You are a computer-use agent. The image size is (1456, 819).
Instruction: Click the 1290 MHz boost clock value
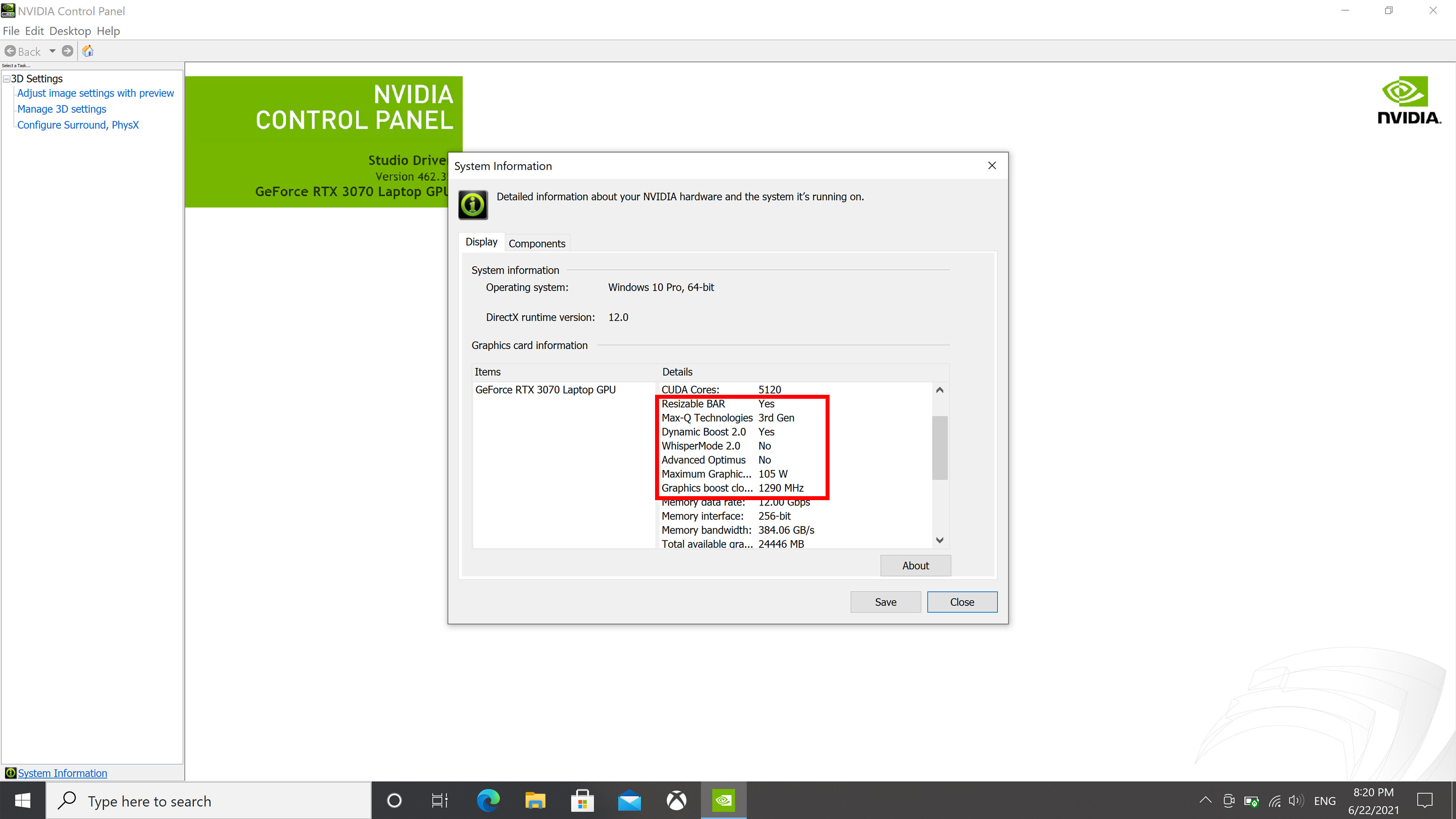[x=781, y=488]
